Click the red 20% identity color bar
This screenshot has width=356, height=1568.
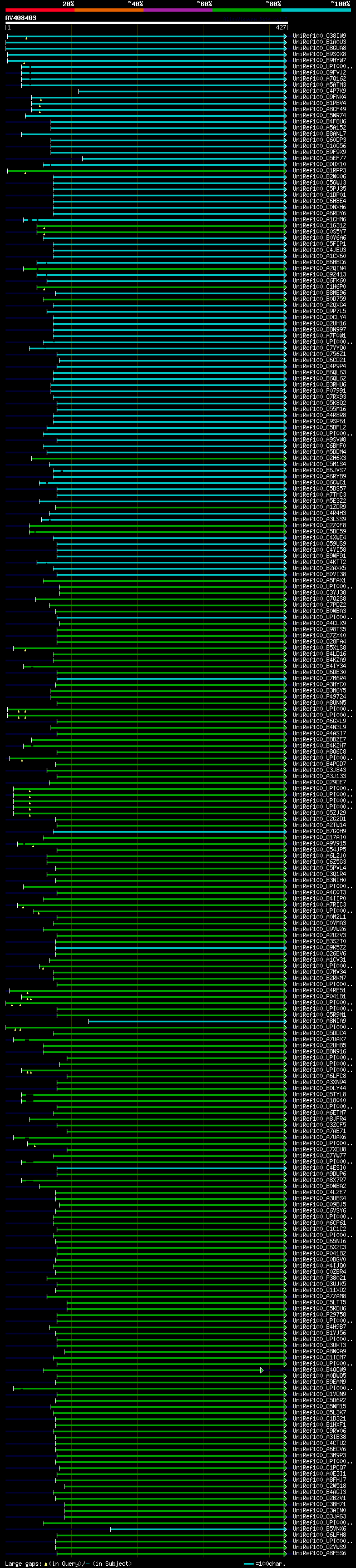coord(39,10)
